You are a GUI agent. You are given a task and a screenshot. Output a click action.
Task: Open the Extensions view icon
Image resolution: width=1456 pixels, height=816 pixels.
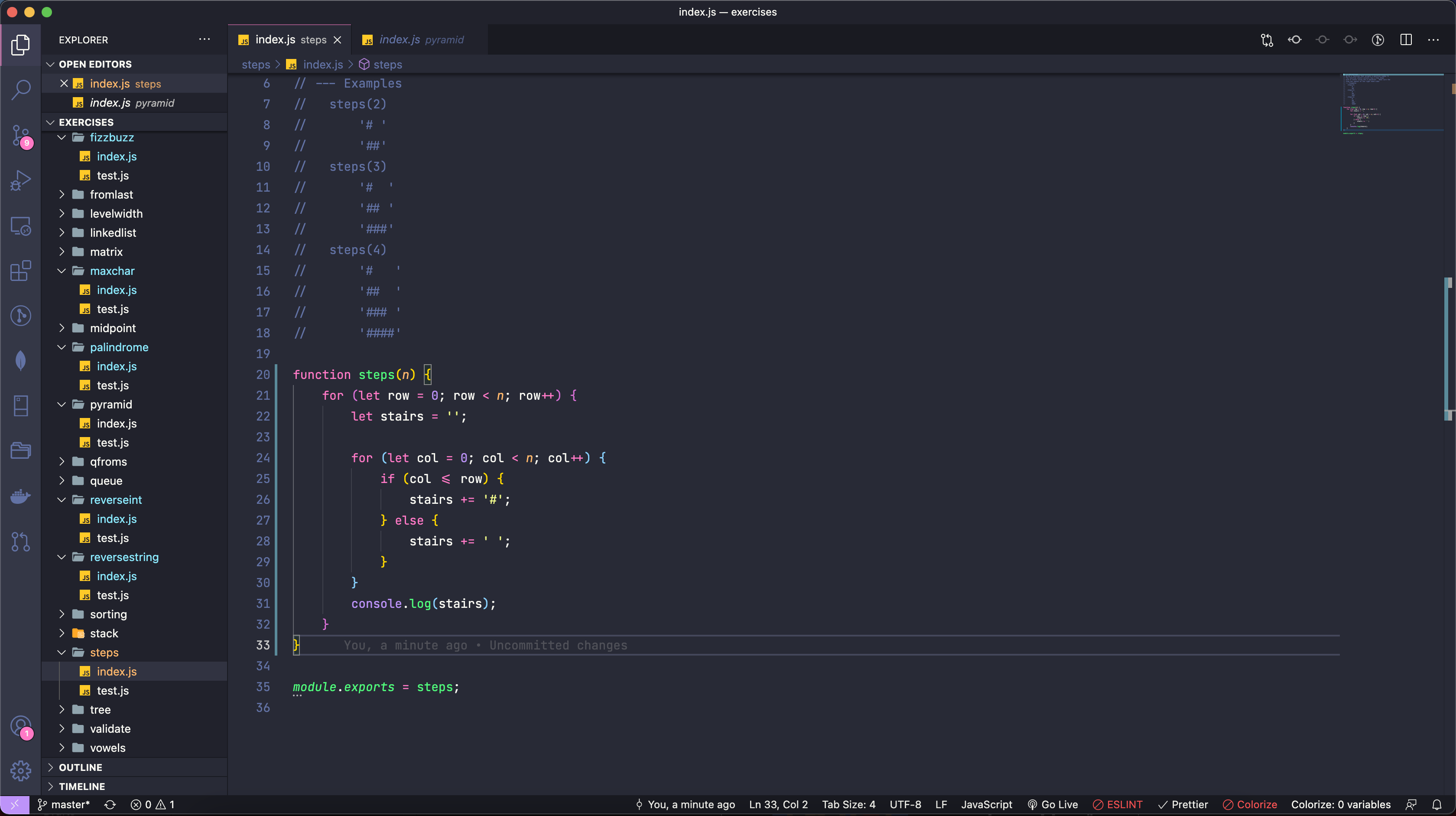(x=21, y=270)
